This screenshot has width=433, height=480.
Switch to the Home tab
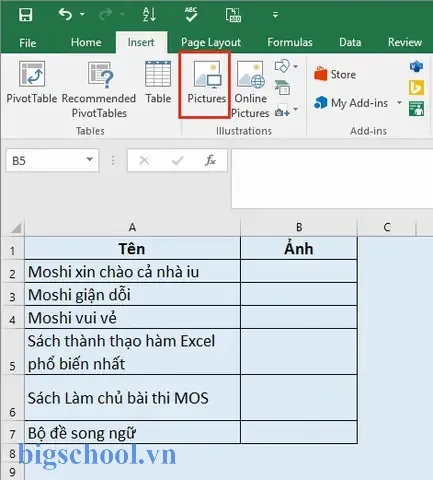pyautogui.click(x=86, y=42)
